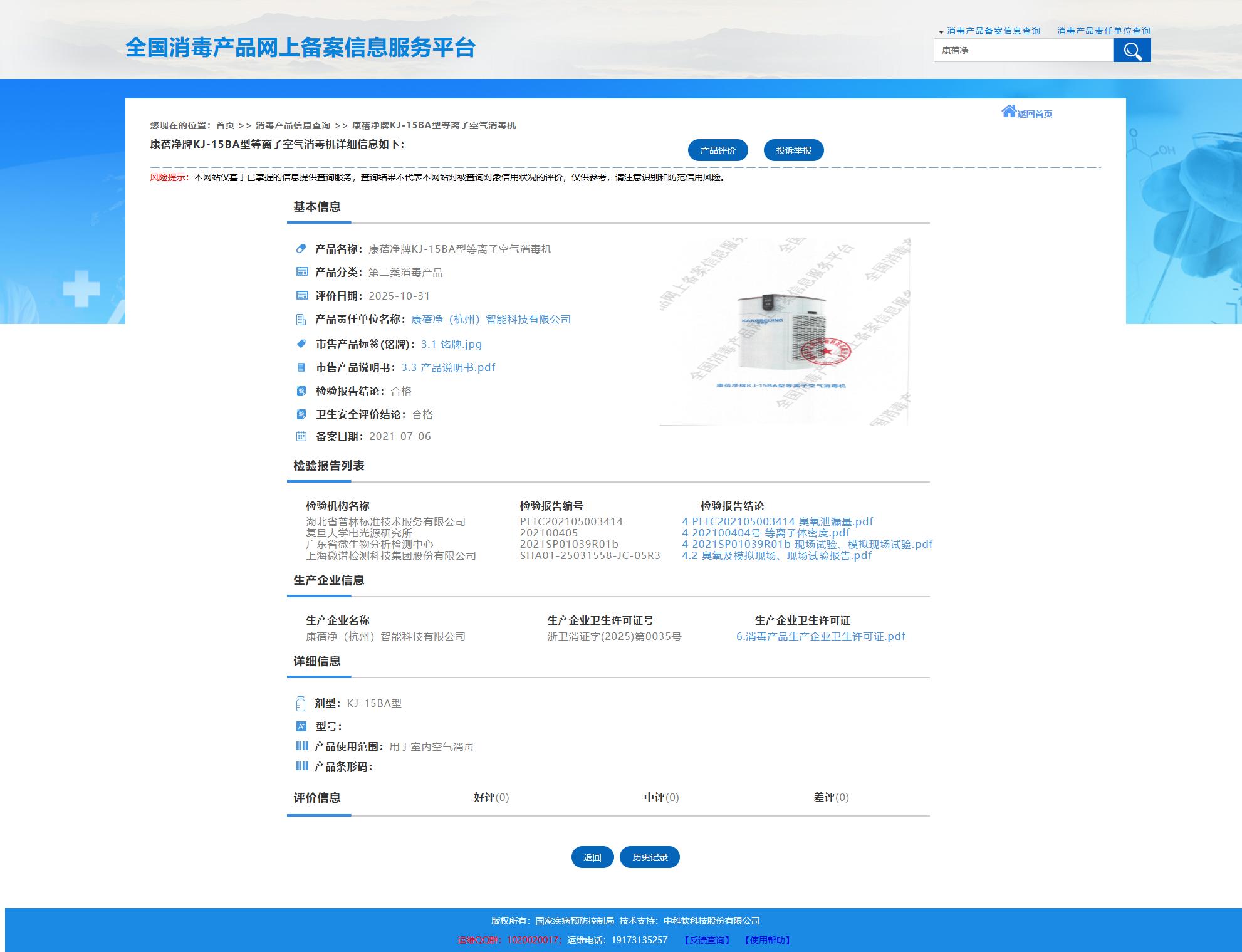Click 复旦大学电光源研究所 in report list
This screenshot has width=1242, height=952.
(359, 533)
